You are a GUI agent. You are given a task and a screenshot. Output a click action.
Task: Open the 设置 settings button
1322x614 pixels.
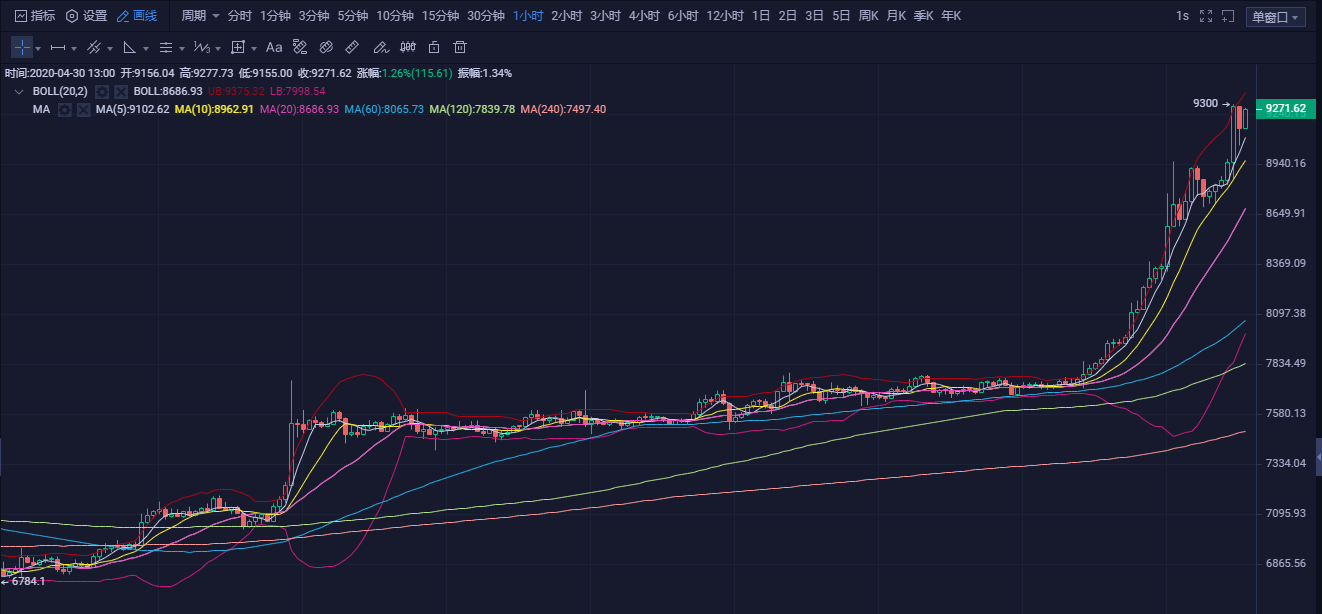click(86, 16)
